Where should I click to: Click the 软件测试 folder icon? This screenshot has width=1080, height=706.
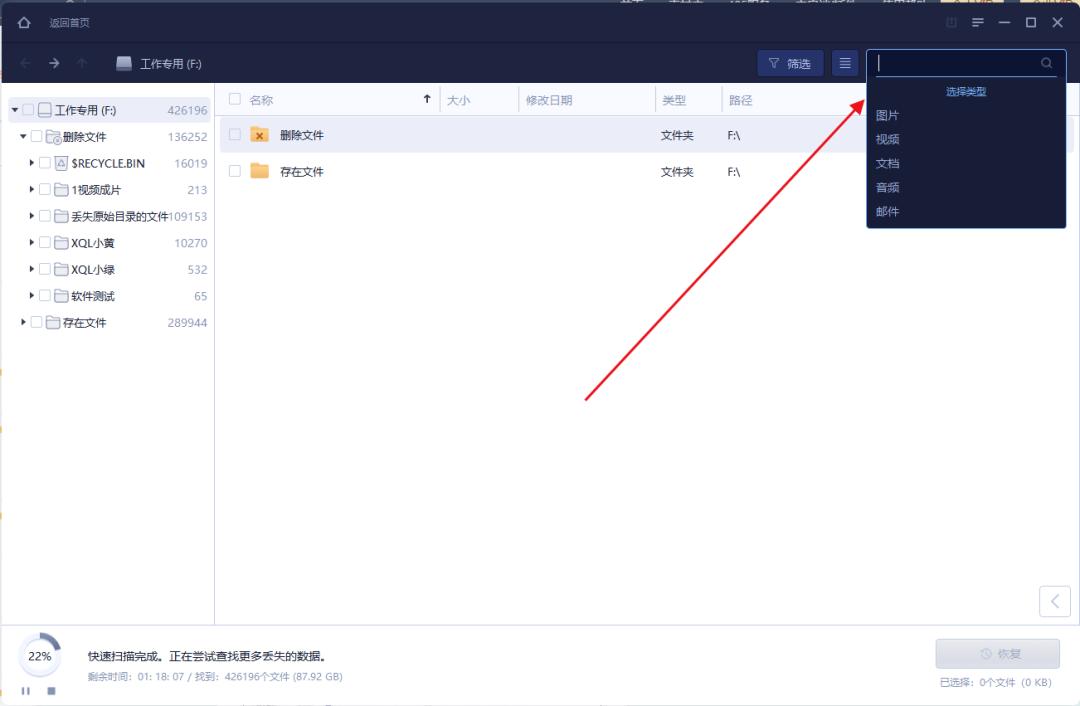[61, 295]
